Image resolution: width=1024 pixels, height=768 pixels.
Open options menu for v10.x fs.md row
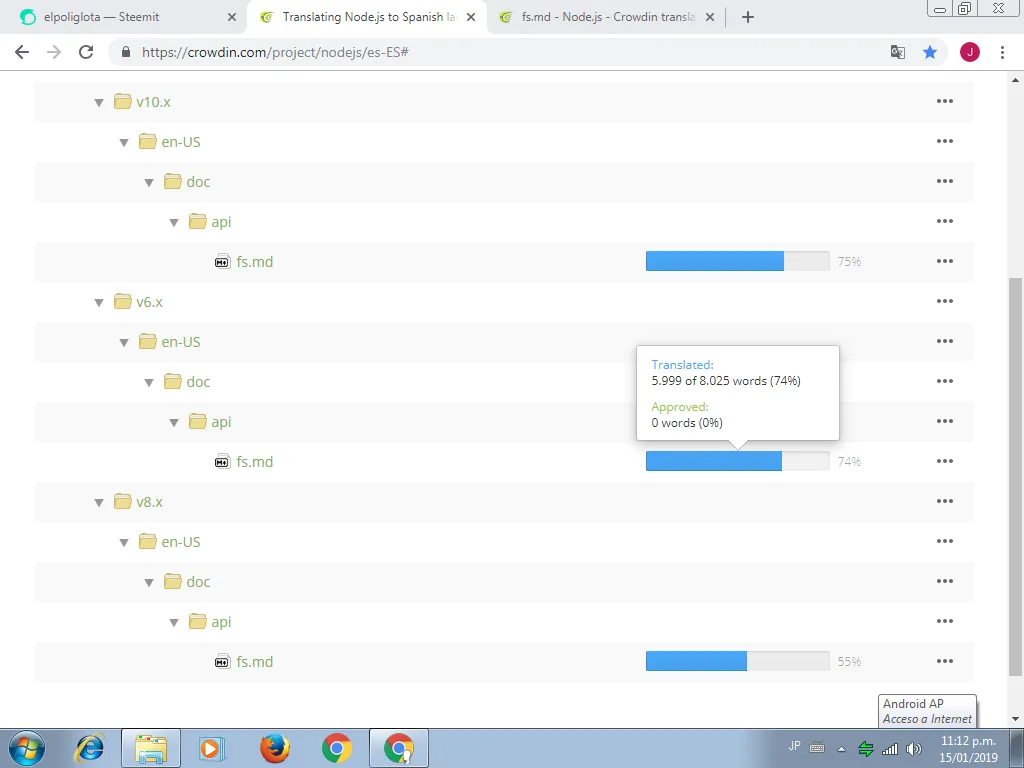pos(944,261)
